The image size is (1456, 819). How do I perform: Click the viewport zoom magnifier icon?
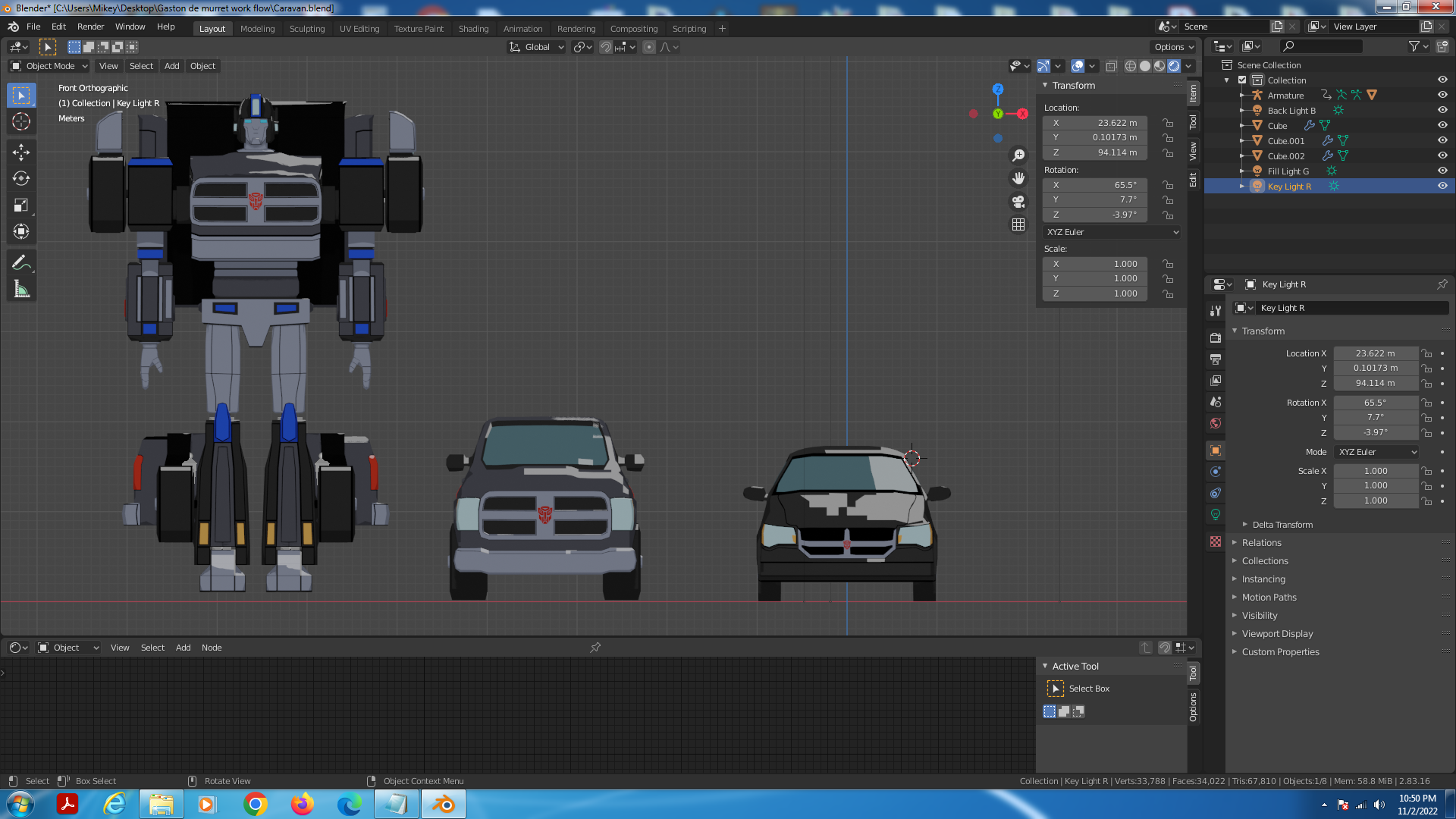(x=1018, y=155)
